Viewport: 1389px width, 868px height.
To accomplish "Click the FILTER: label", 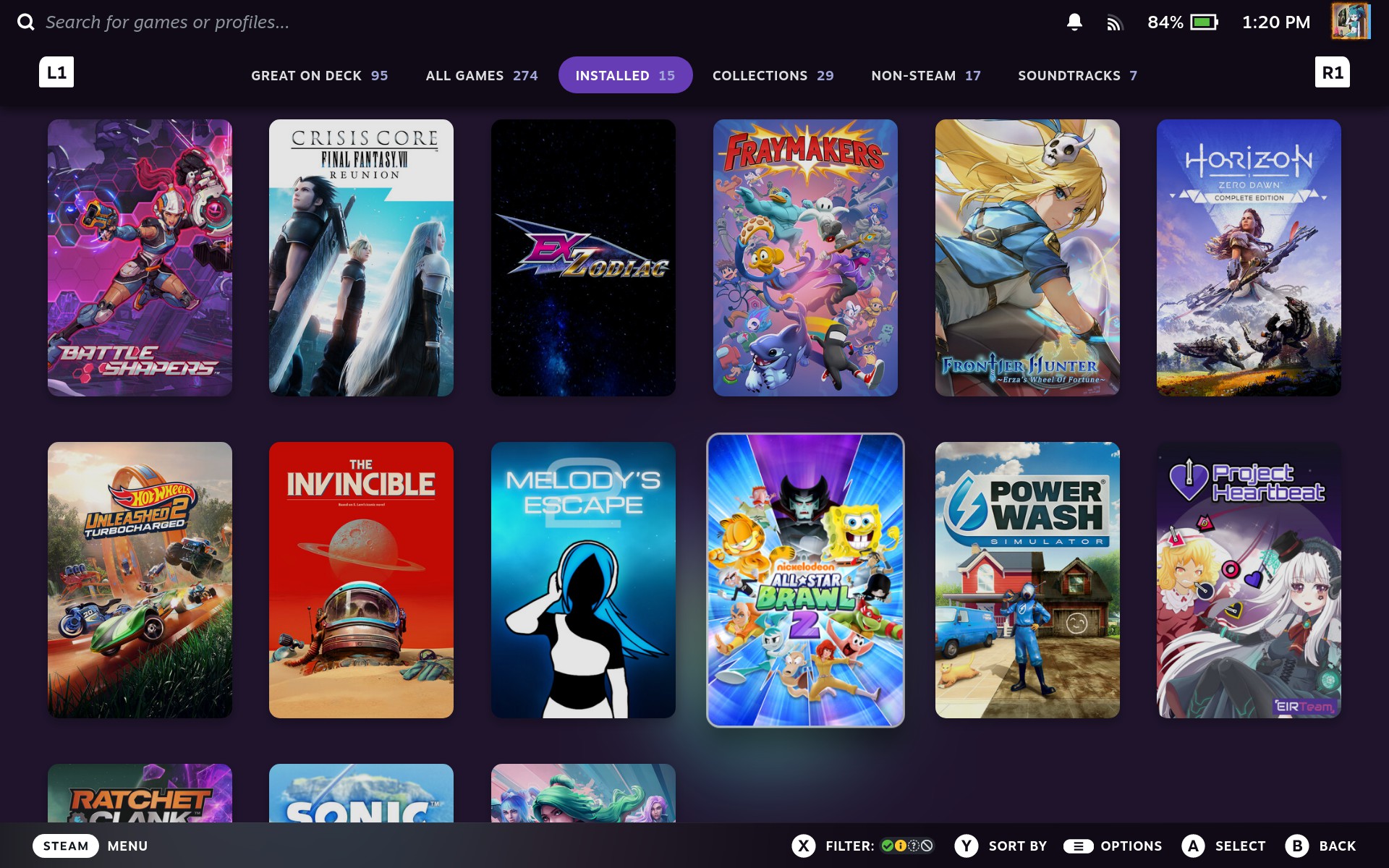I will (x=849, y=846).
